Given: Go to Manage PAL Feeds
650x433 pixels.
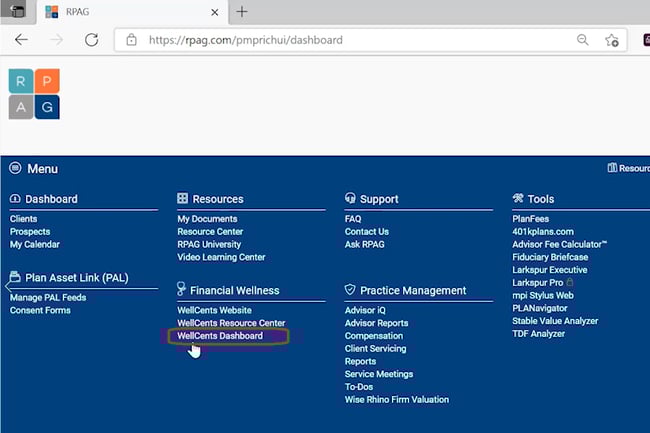Looking at the screenshot, I should pos(48,298).
